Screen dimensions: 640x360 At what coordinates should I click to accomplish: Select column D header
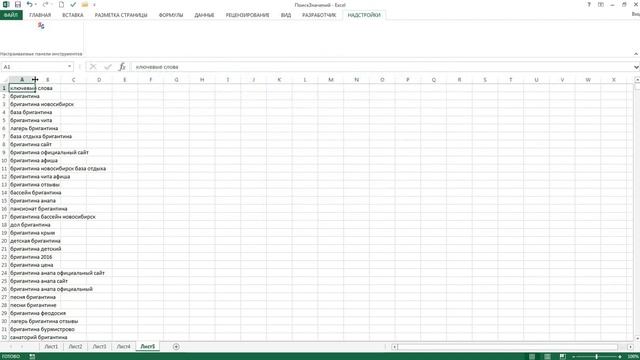(x=99, y=80)
